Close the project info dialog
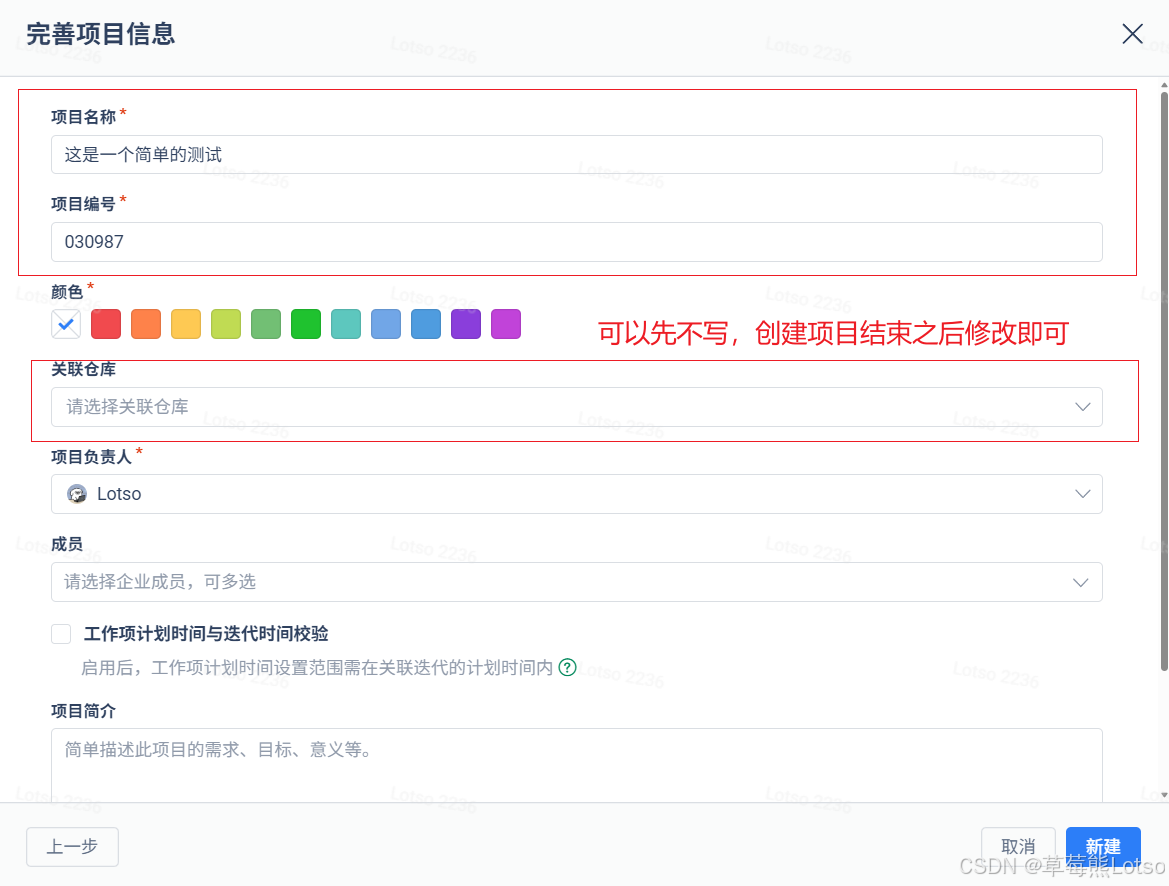This screenshot has height=886, width=1169. [x=1132, y=34]
